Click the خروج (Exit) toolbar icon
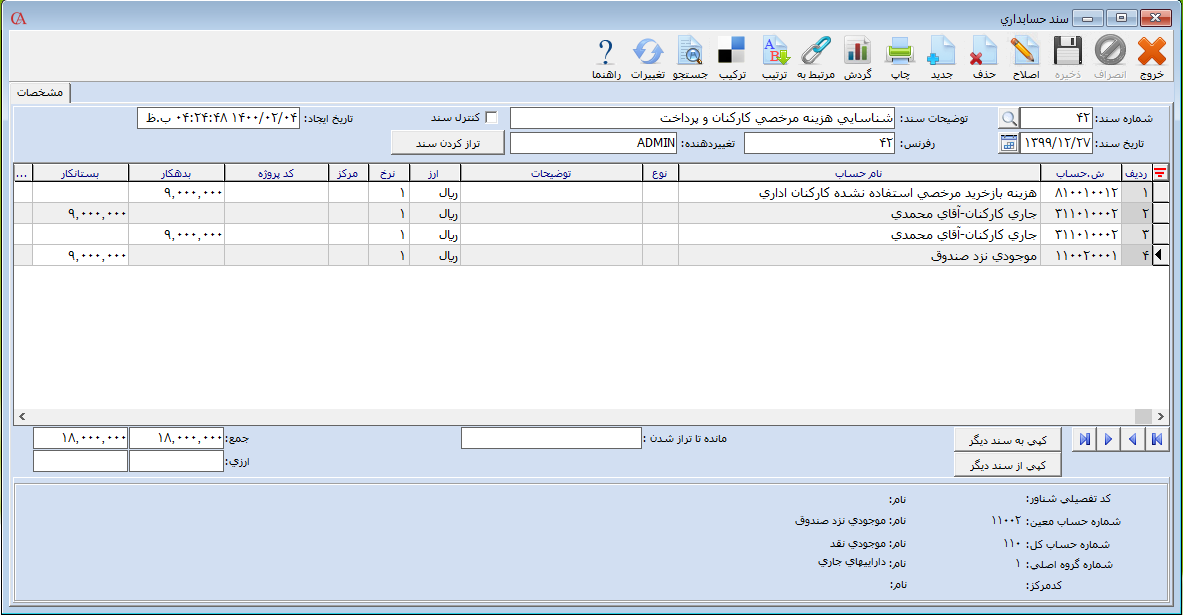This screenshot has height=615, width=1183. [1152, 52]
